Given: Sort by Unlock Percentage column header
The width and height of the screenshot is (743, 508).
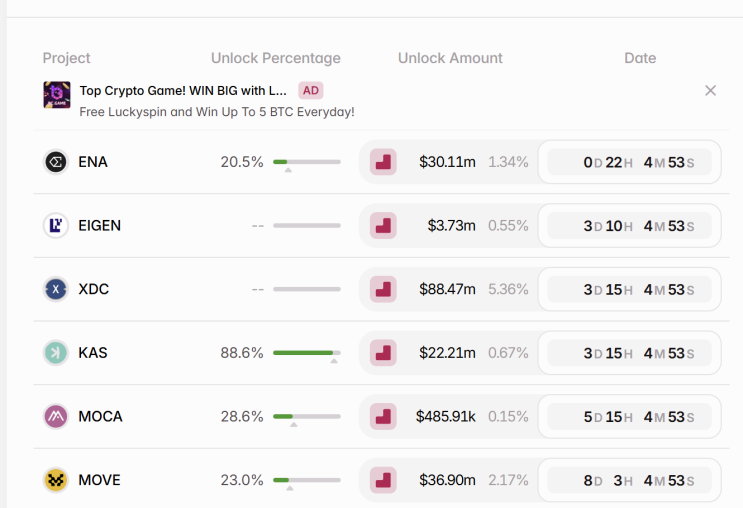Looking at the screenshot, I should tap(276, 58).
